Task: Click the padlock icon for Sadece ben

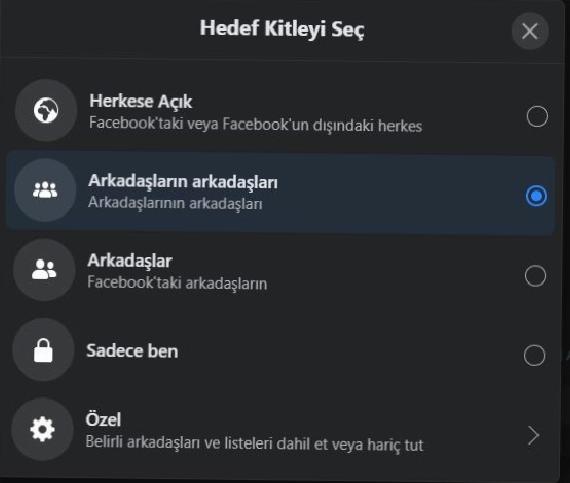Action: tap(44, 350)
